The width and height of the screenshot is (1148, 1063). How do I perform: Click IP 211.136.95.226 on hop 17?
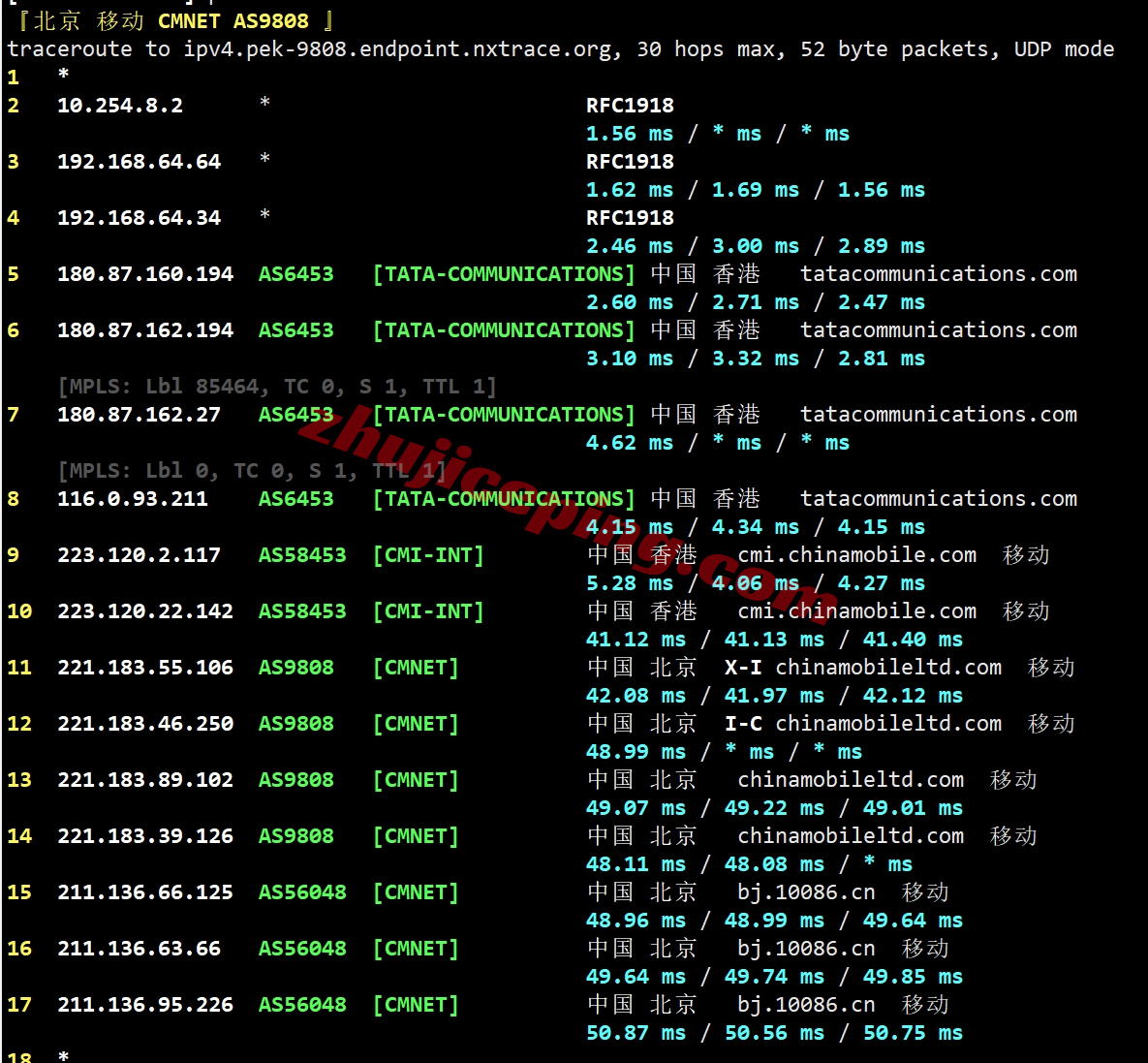pos(145,1005)
